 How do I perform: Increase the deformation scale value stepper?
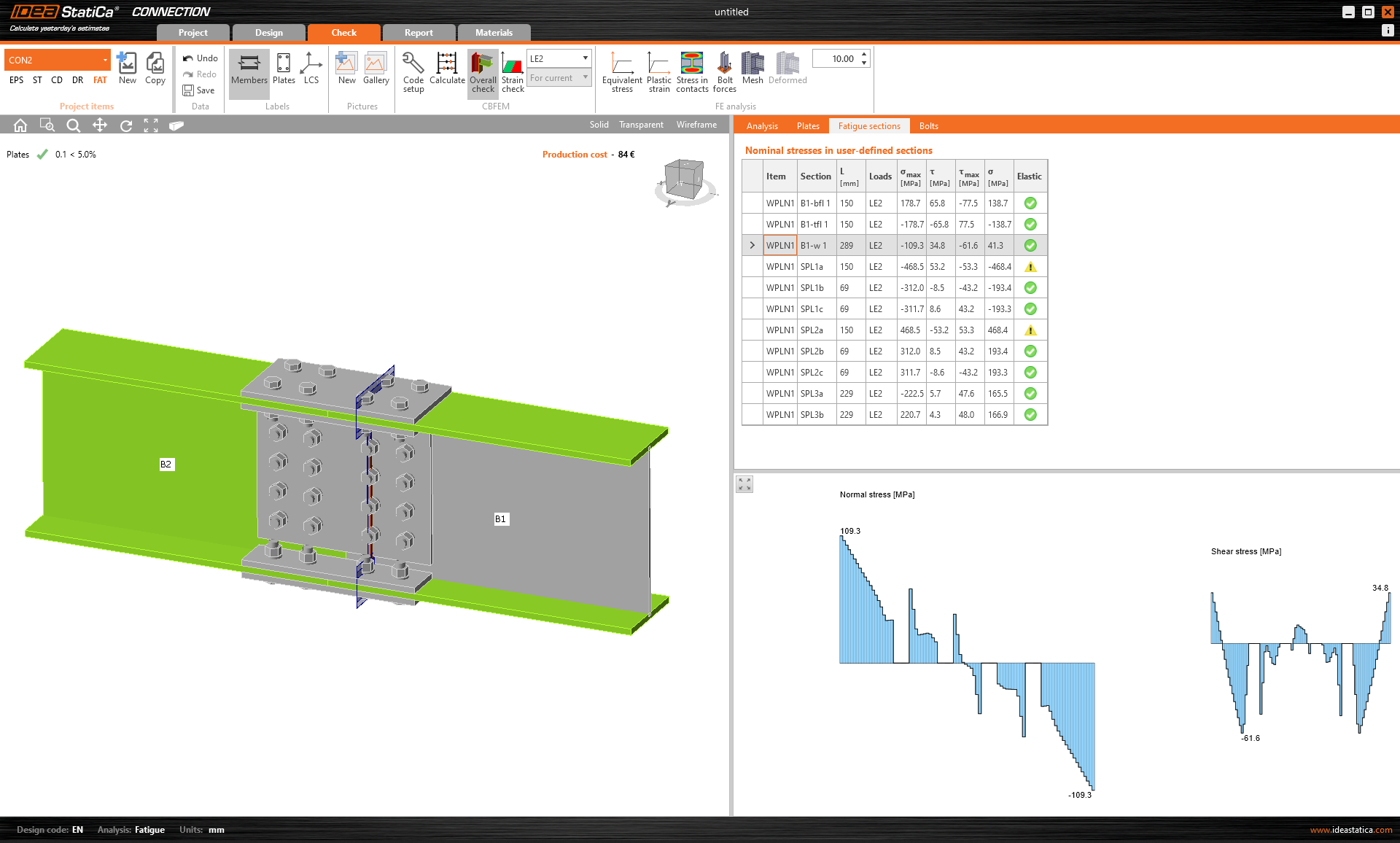[864, 55]
